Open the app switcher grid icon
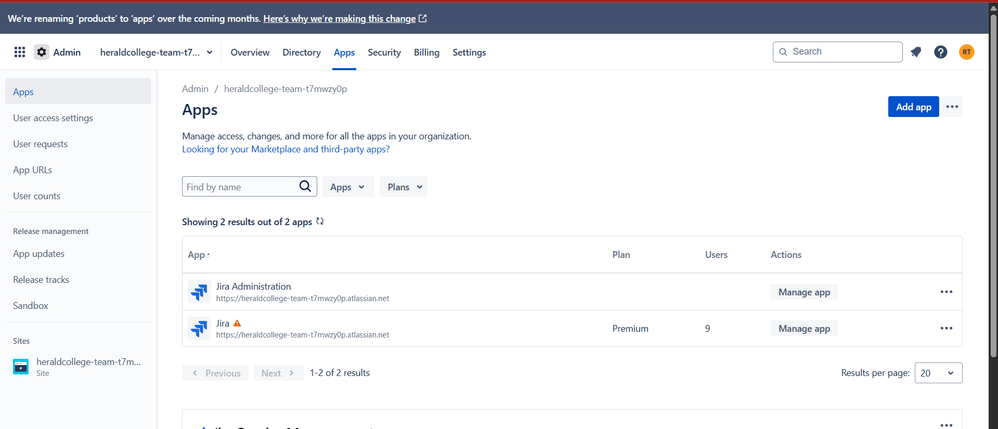This screenshot has width=998, height=429. (x=19, y=52)
